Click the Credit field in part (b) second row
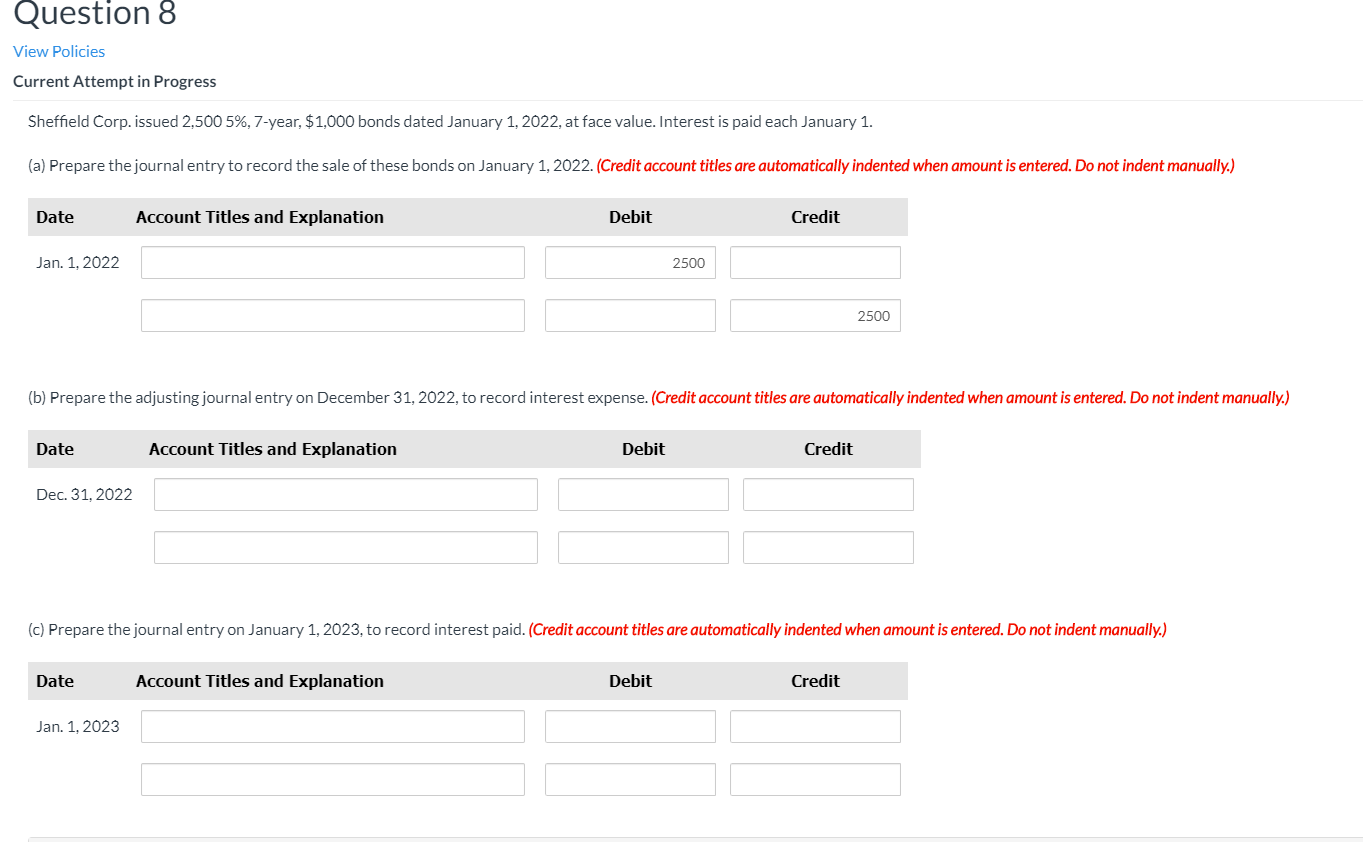Viewport: 1363px width, 842px height. click(x=827, y=547)
